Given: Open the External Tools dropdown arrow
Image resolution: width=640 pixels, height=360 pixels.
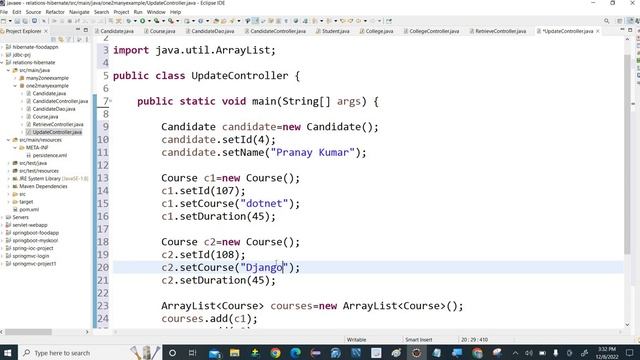Looking at the screenshot, I should tap(178, 21).
